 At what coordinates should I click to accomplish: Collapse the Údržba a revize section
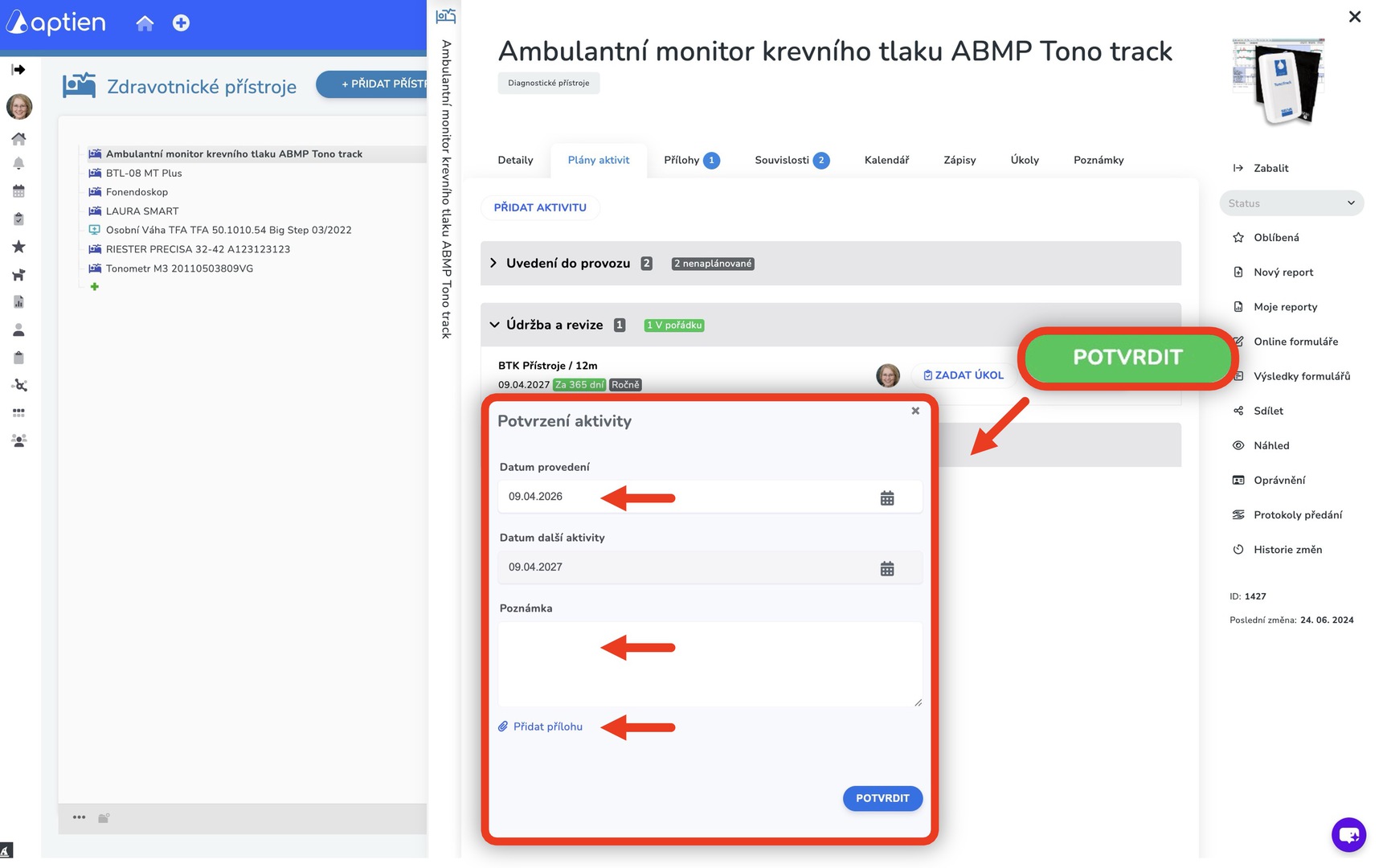click(494, 325)
